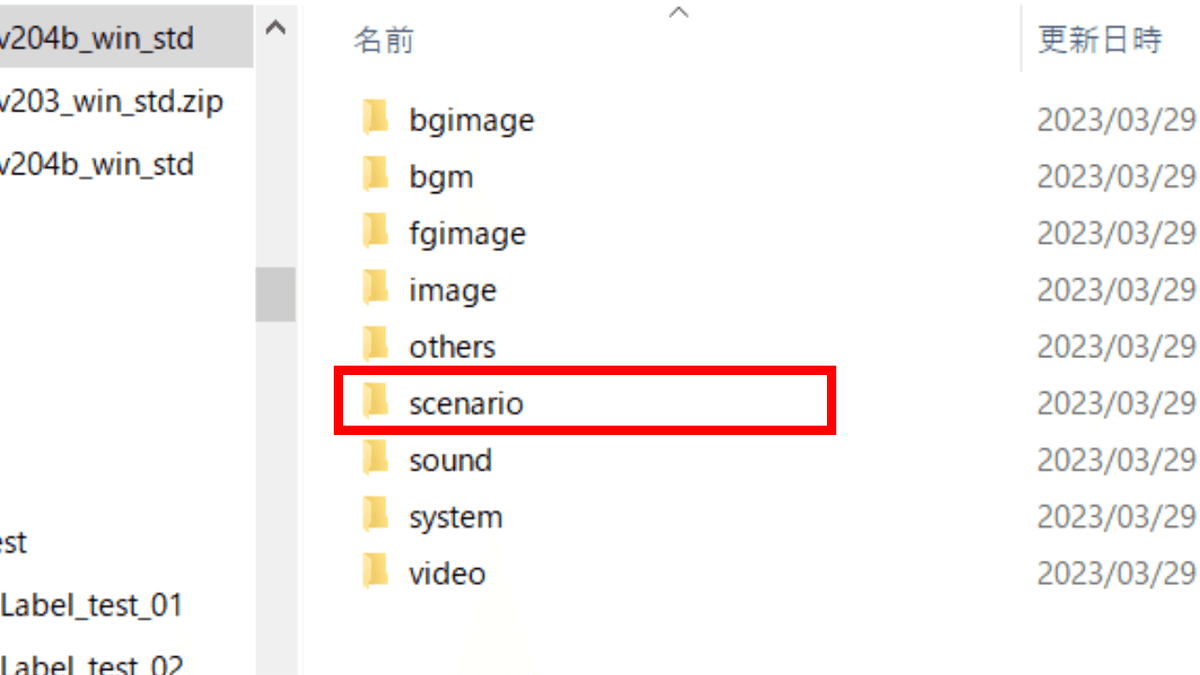Click the fgimage folder icon
The width and height of the screenshot is (1200, 675).
pyautogui.click(x=376, y=233)
